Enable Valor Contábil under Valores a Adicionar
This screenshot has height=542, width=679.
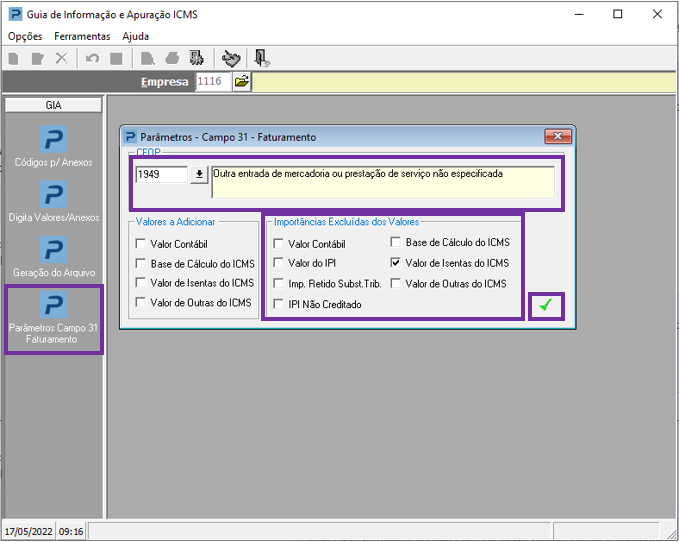tap(141, 244)
